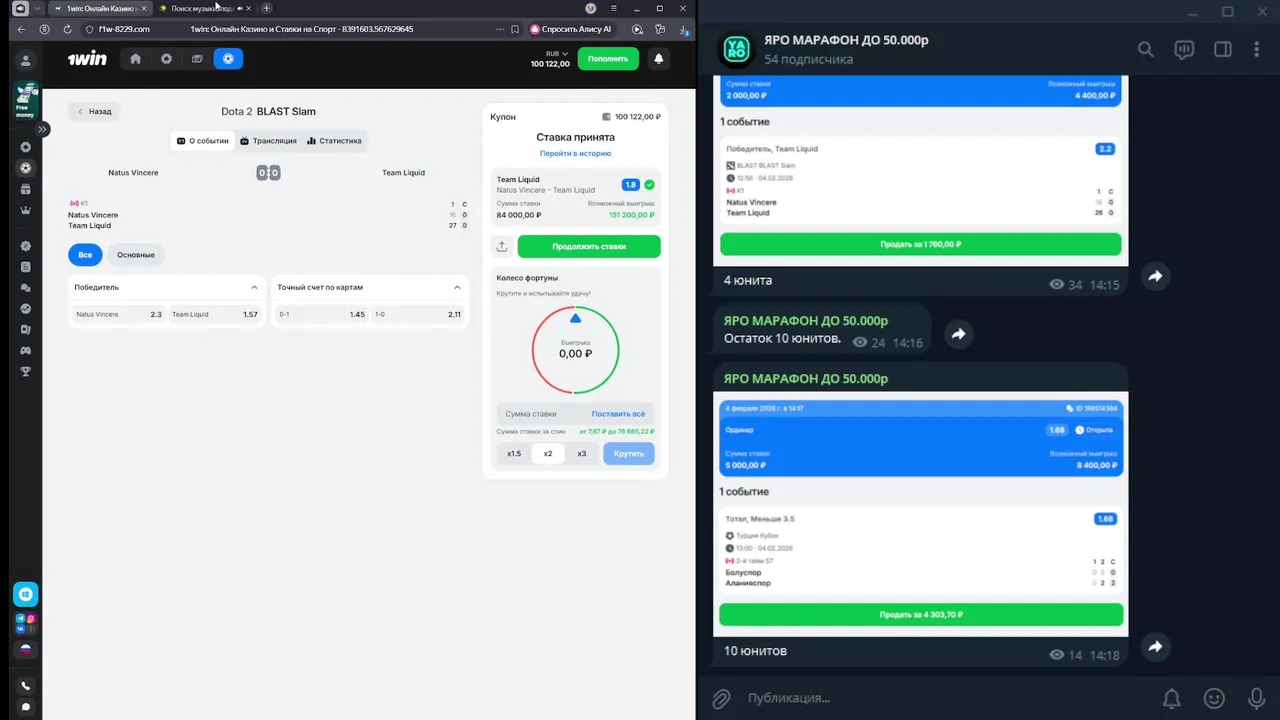Click the microphone voice message icon in Telegram

1256,698
